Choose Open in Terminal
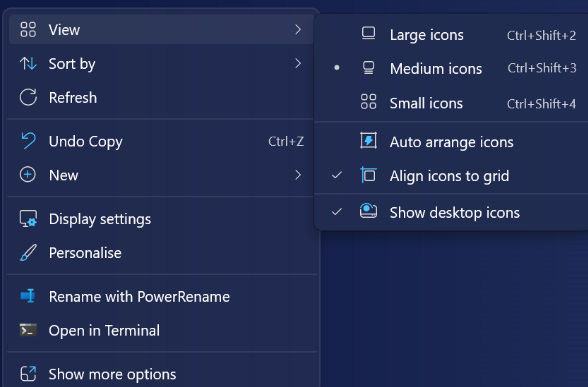 point(161,330)
